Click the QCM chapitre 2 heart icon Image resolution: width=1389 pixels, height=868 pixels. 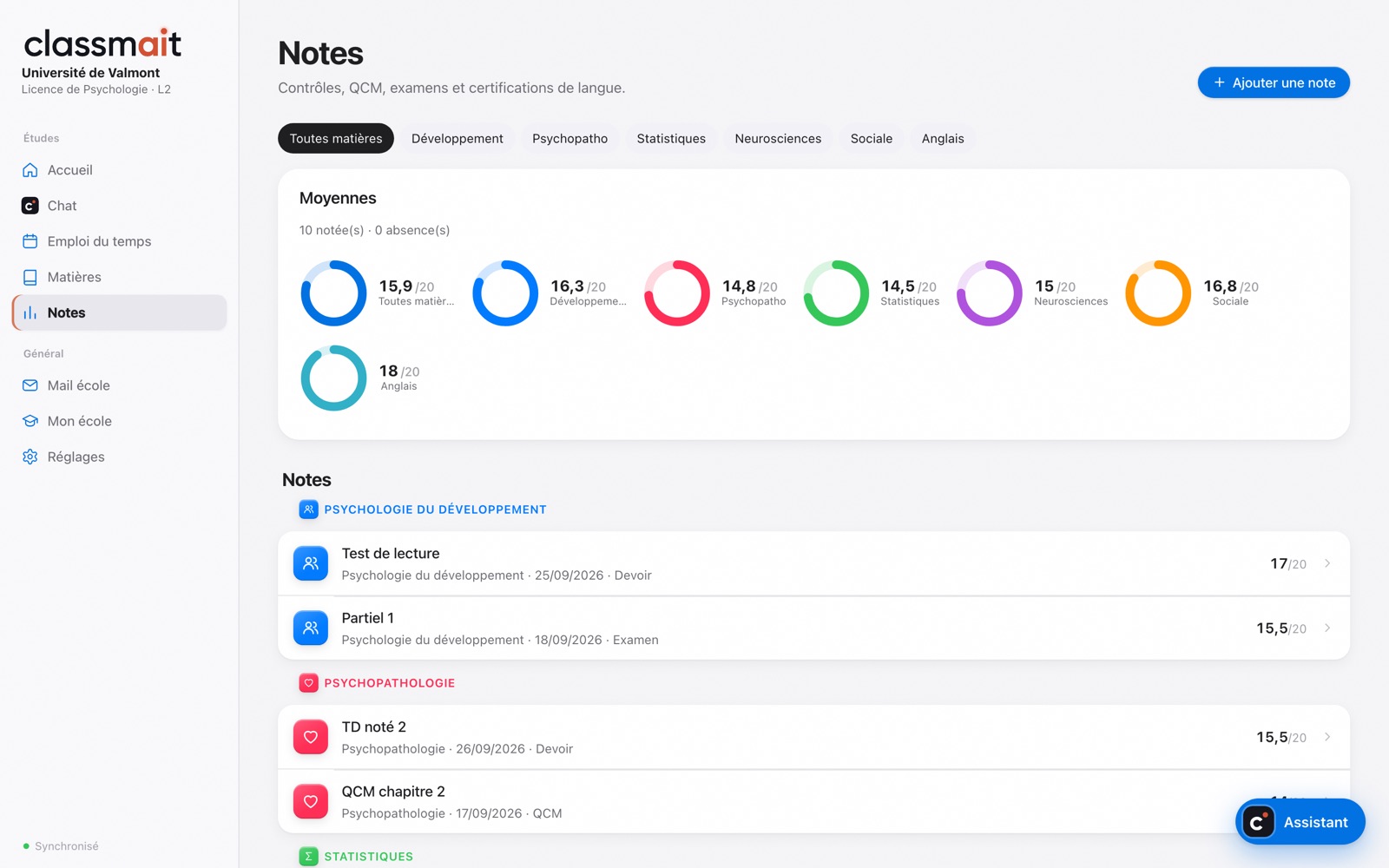tap(311, 801)
